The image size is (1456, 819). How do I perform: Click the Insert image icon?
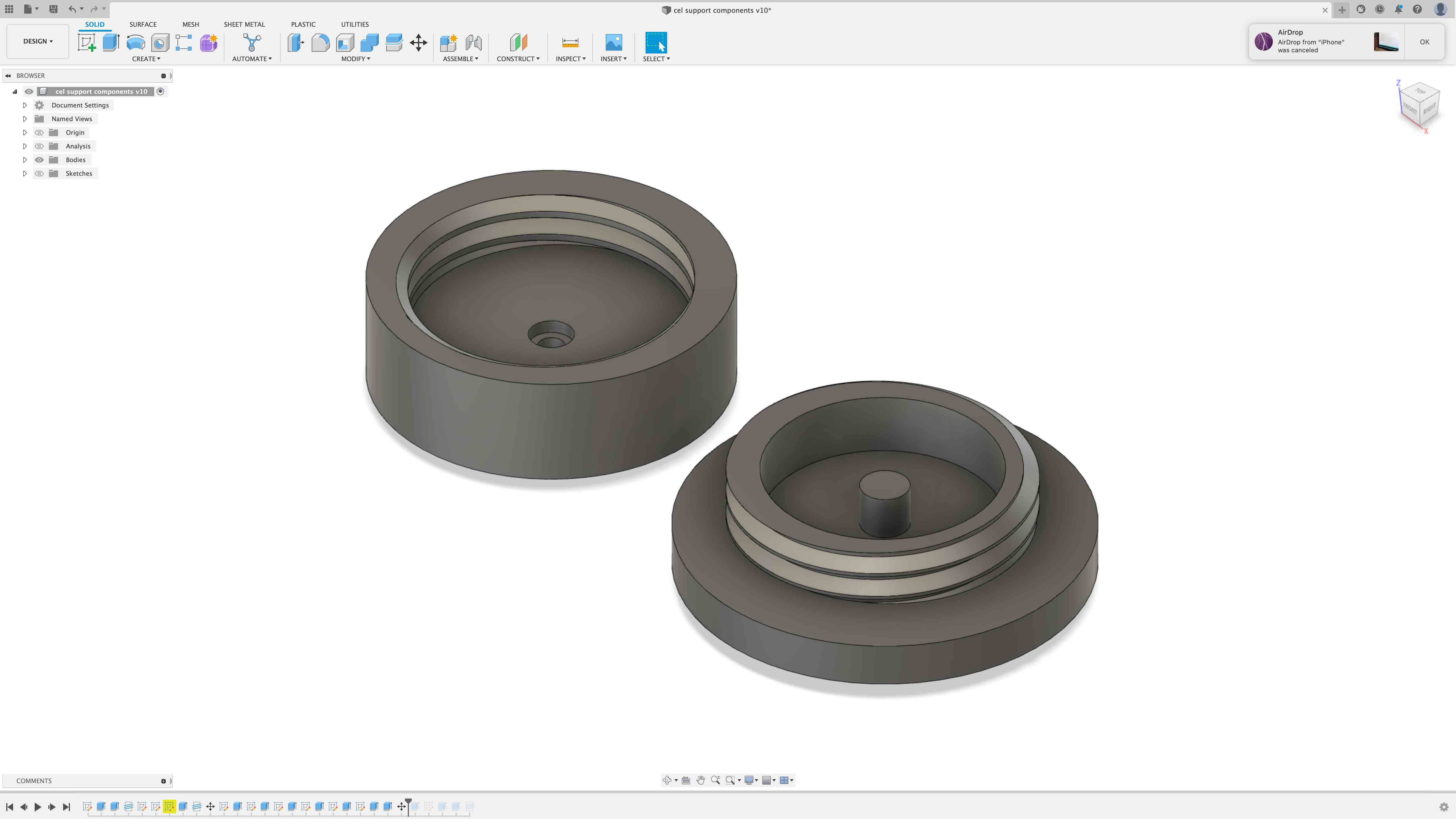(x=613, y=42)
